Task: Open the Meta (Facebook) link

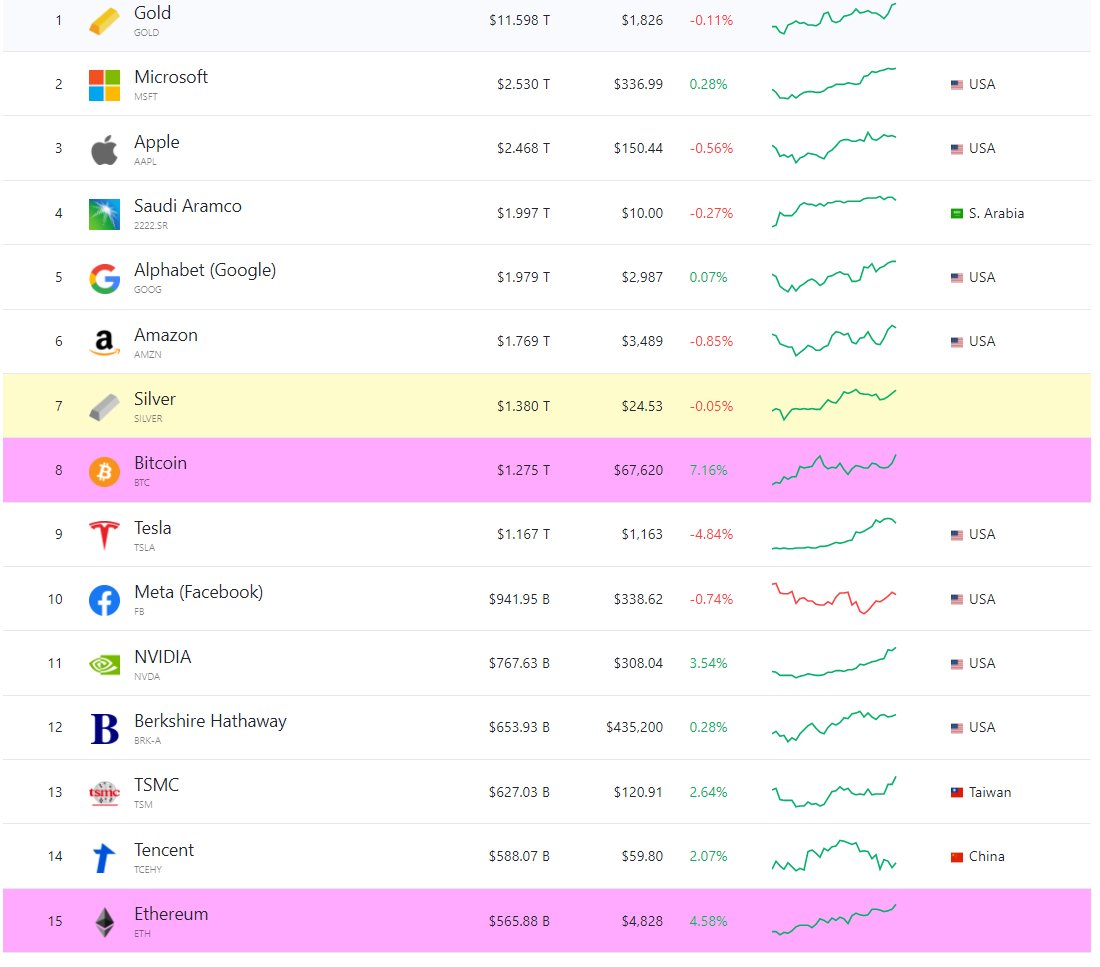Action: pyautogui.click(x=199, y=592)
